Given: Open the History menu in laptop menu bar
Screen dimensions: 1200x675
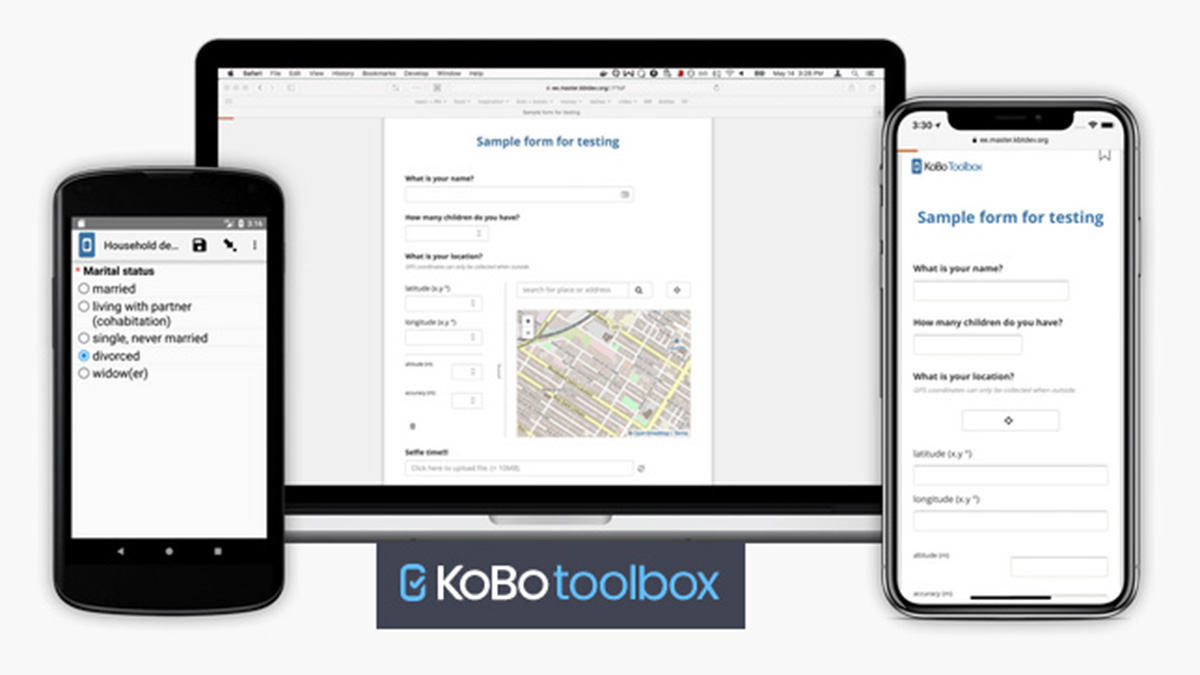Looking at the screenshot, I should pos(343,73).
